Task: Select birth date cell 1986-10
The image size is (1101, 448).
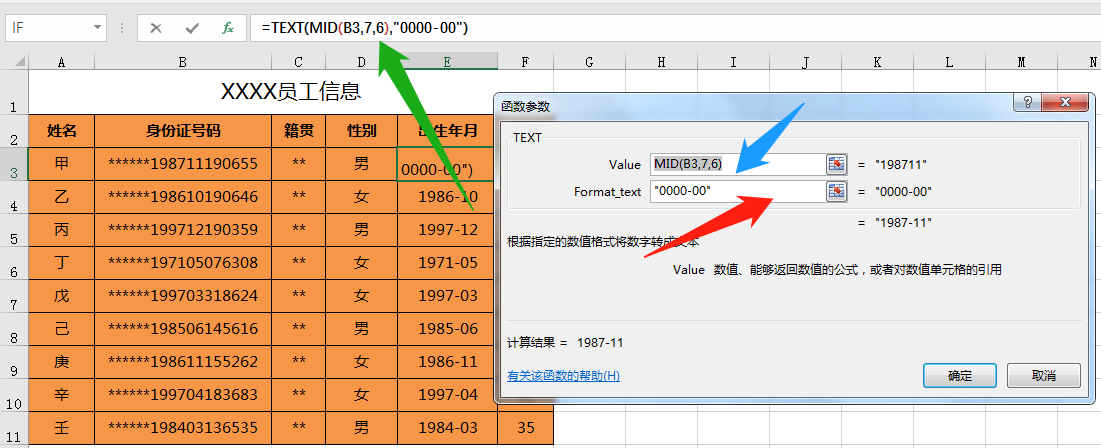Action: point(447,197)
